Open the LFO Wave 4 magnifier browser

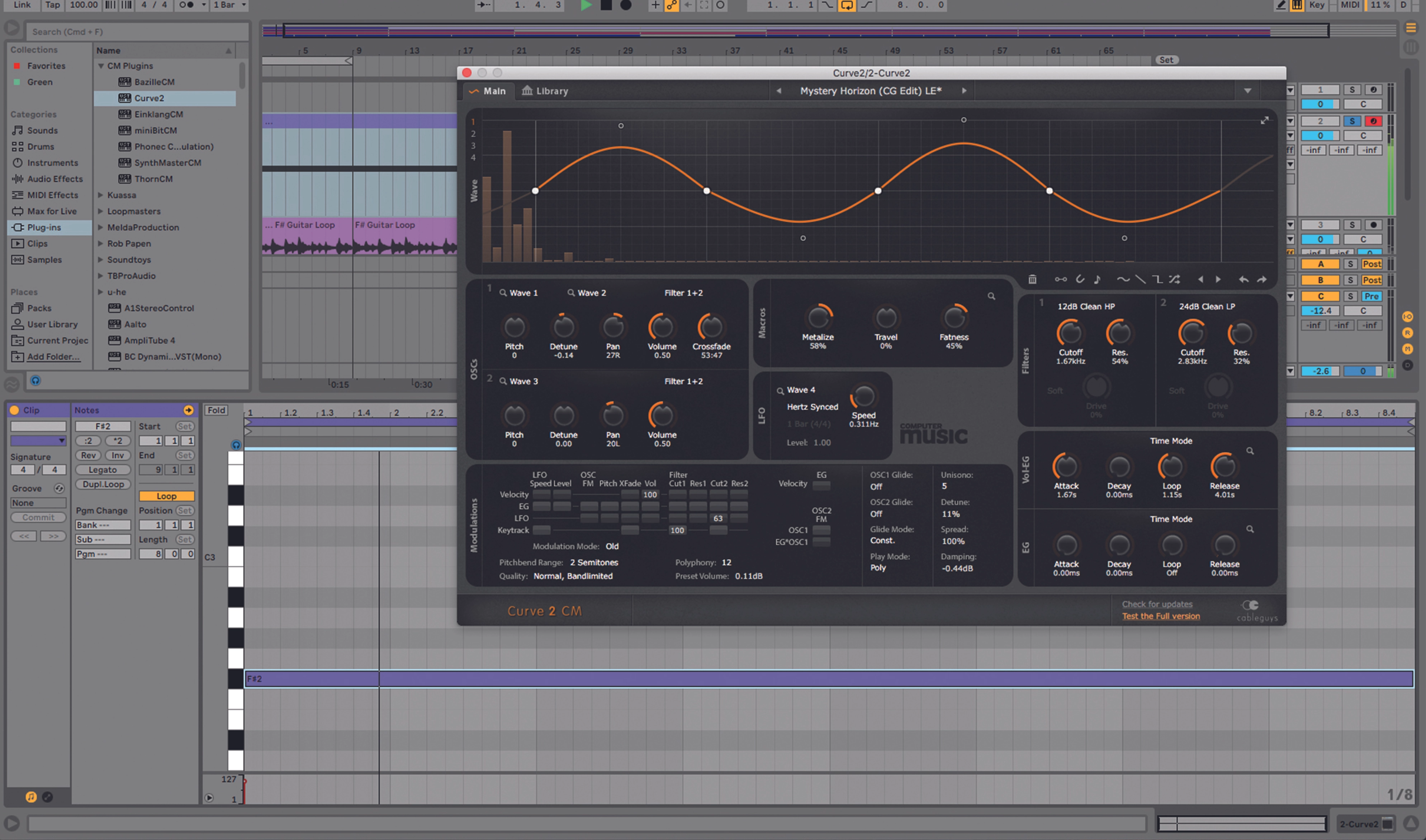(x=780, y=391)
